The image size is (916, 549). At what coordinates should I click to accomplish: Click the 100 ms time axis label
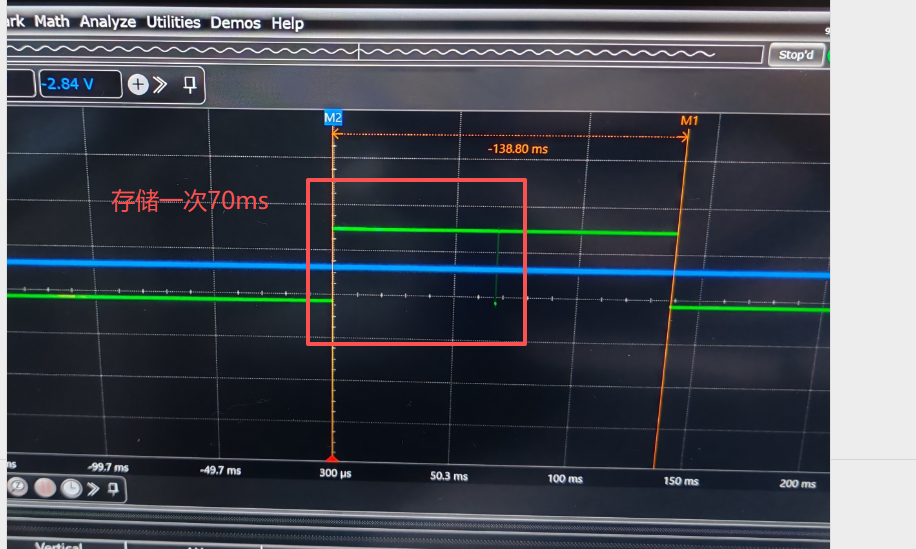[x=565, y=479]
